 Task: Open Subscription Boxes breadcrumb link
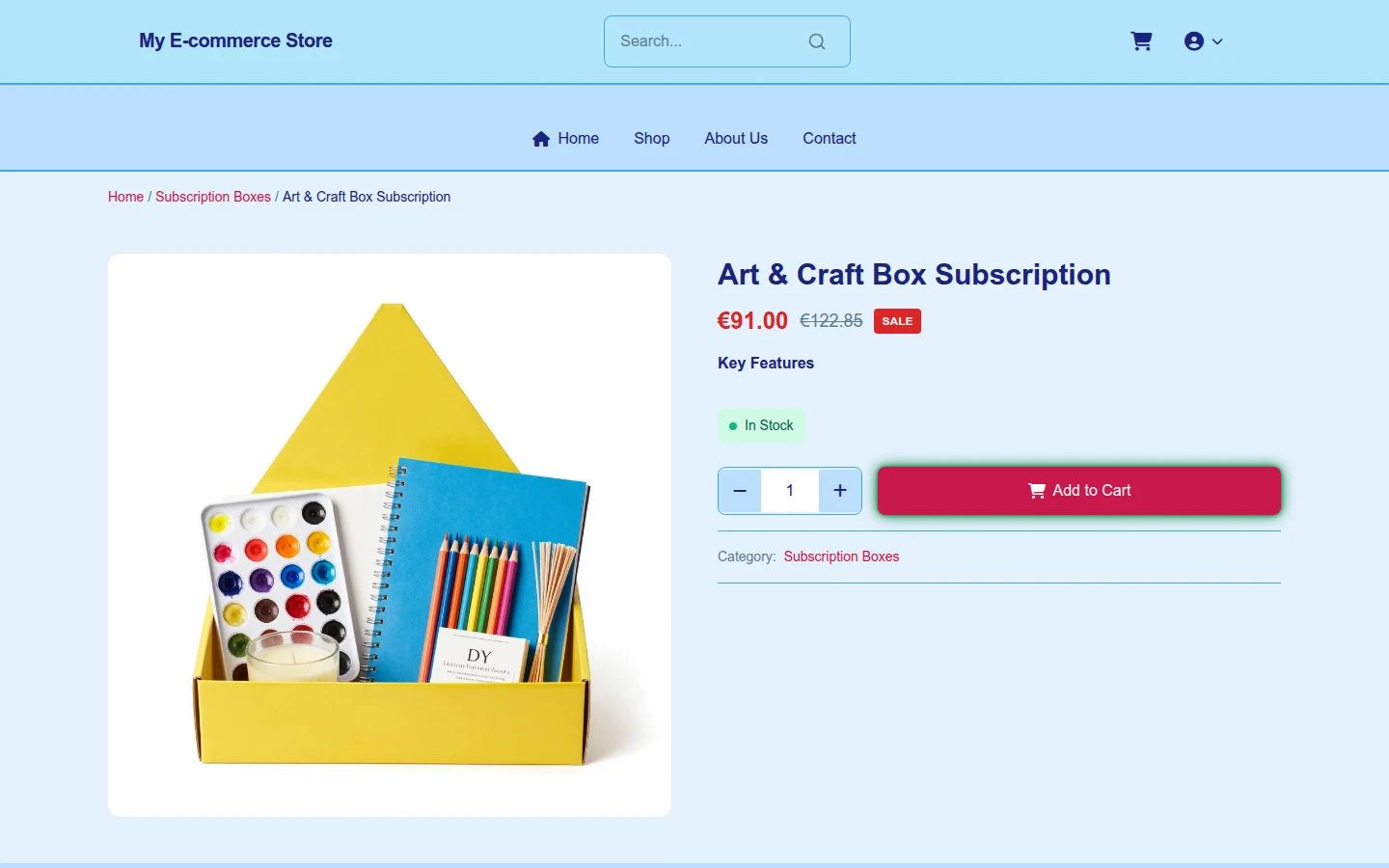click(x=213, y=197)
